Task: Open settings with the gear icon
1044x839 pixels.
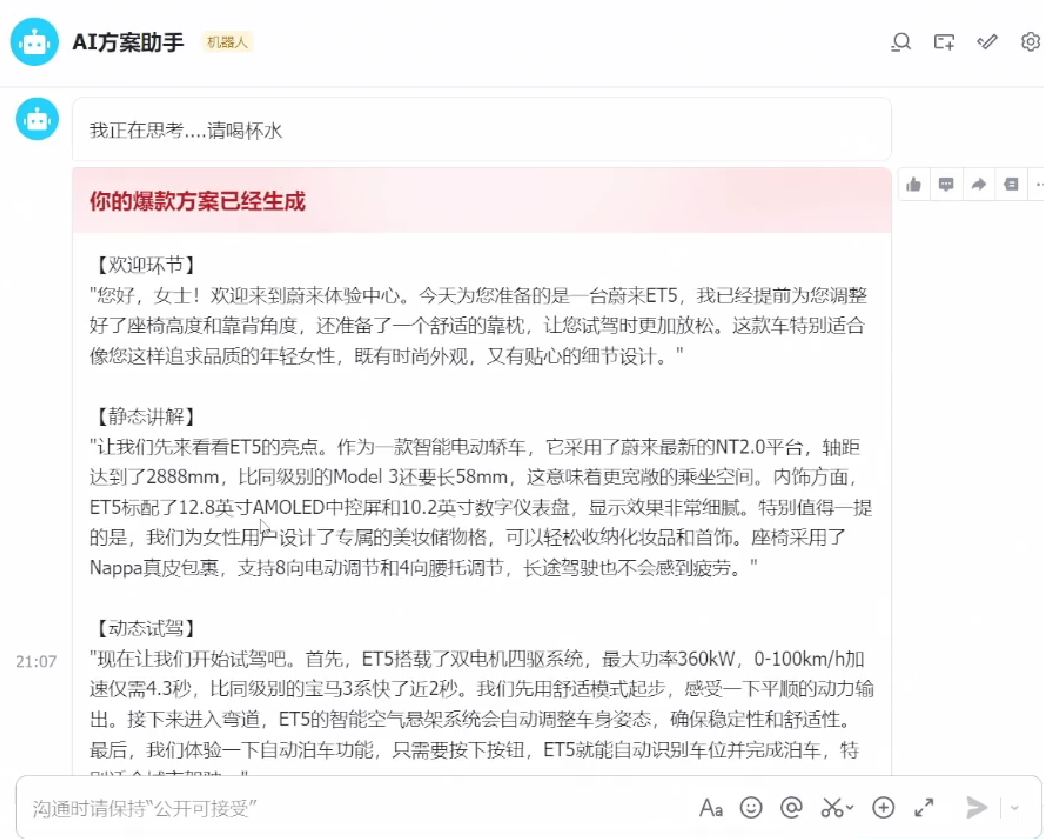Action: [1029, 42]
